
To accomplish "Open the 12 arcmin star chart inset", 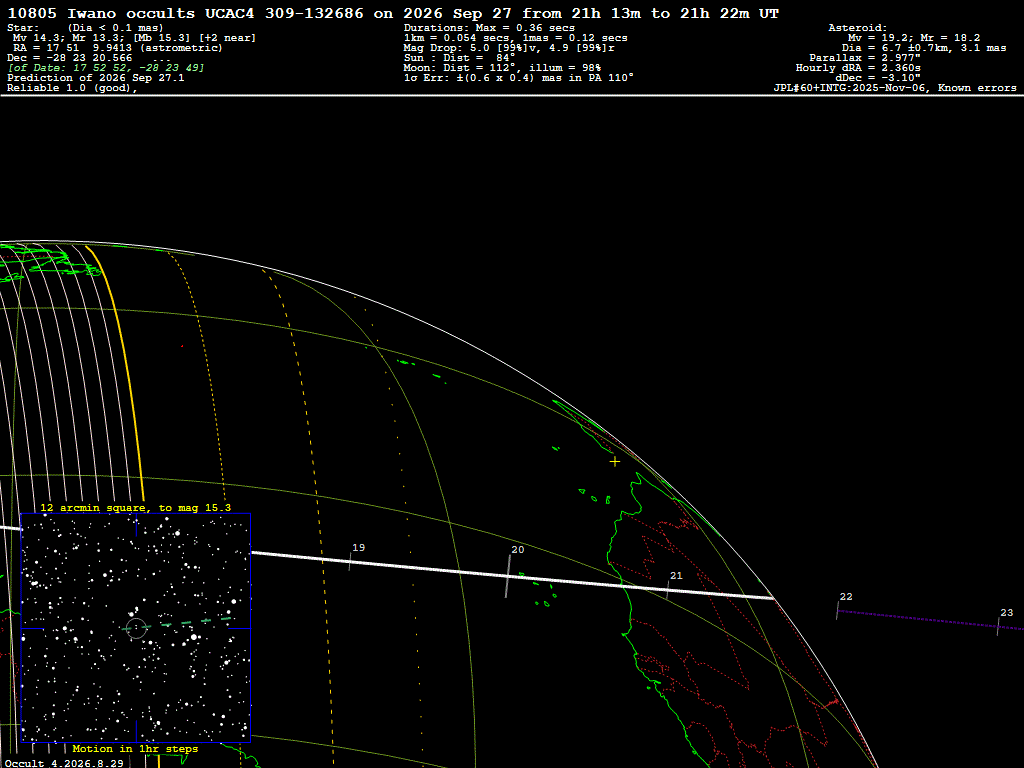I will pos(136,628).
